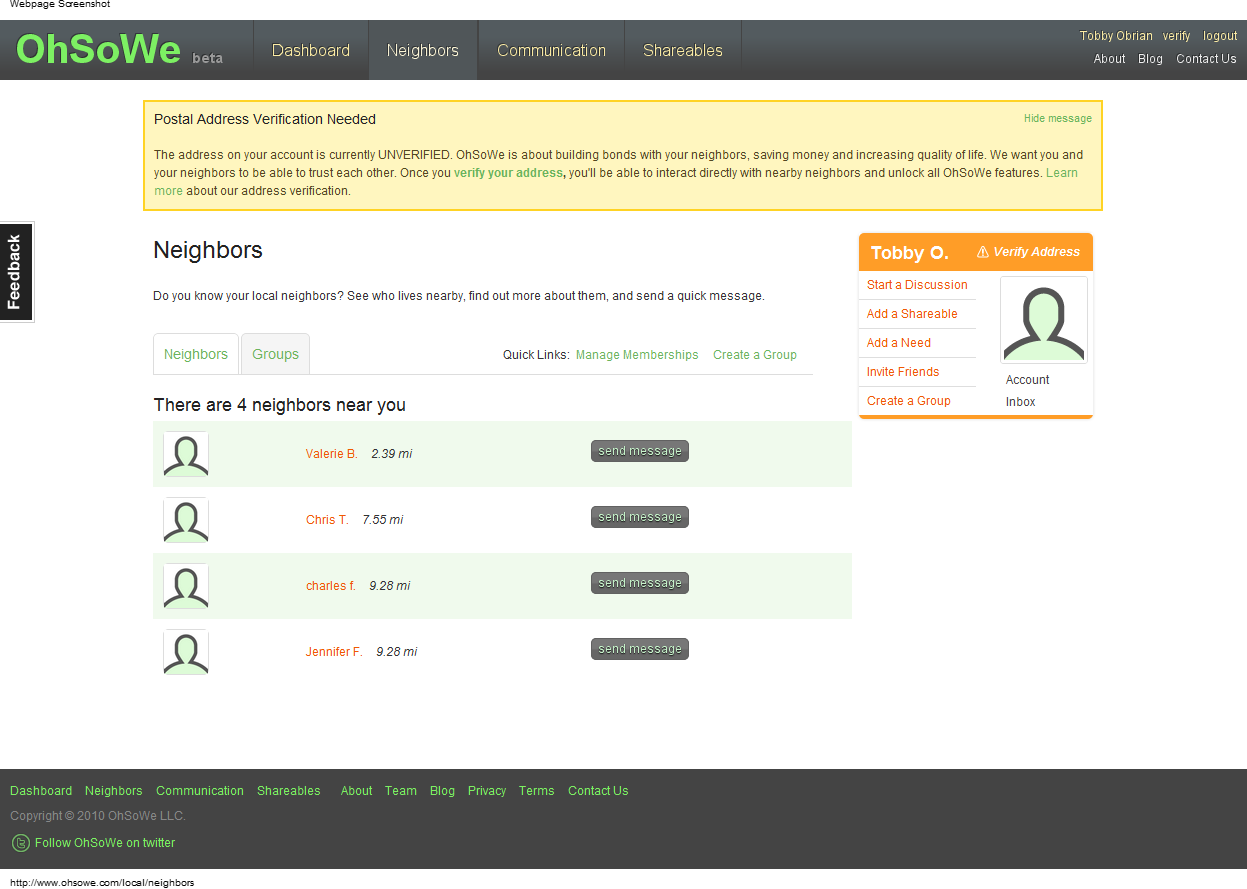Click '2.39 mi' distance text
The width and height of the screenshot is (1247, 889).
[x=391, y=454]
